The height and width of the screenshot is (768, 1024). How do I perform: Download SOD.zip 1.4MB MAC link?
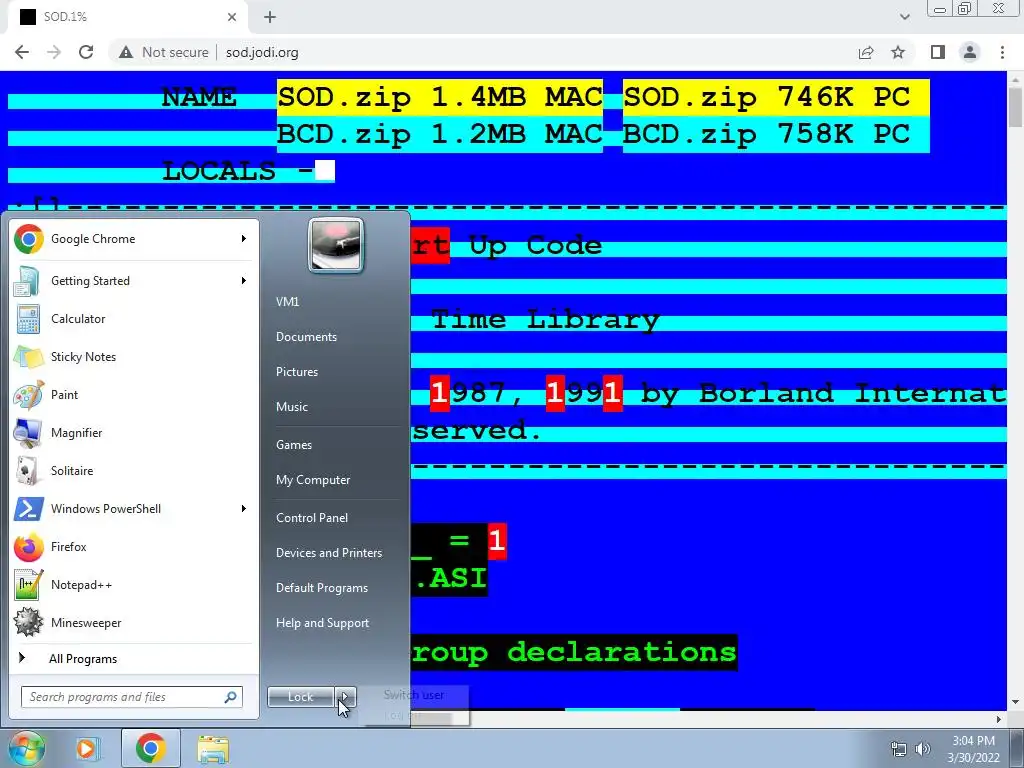(440, 97)
